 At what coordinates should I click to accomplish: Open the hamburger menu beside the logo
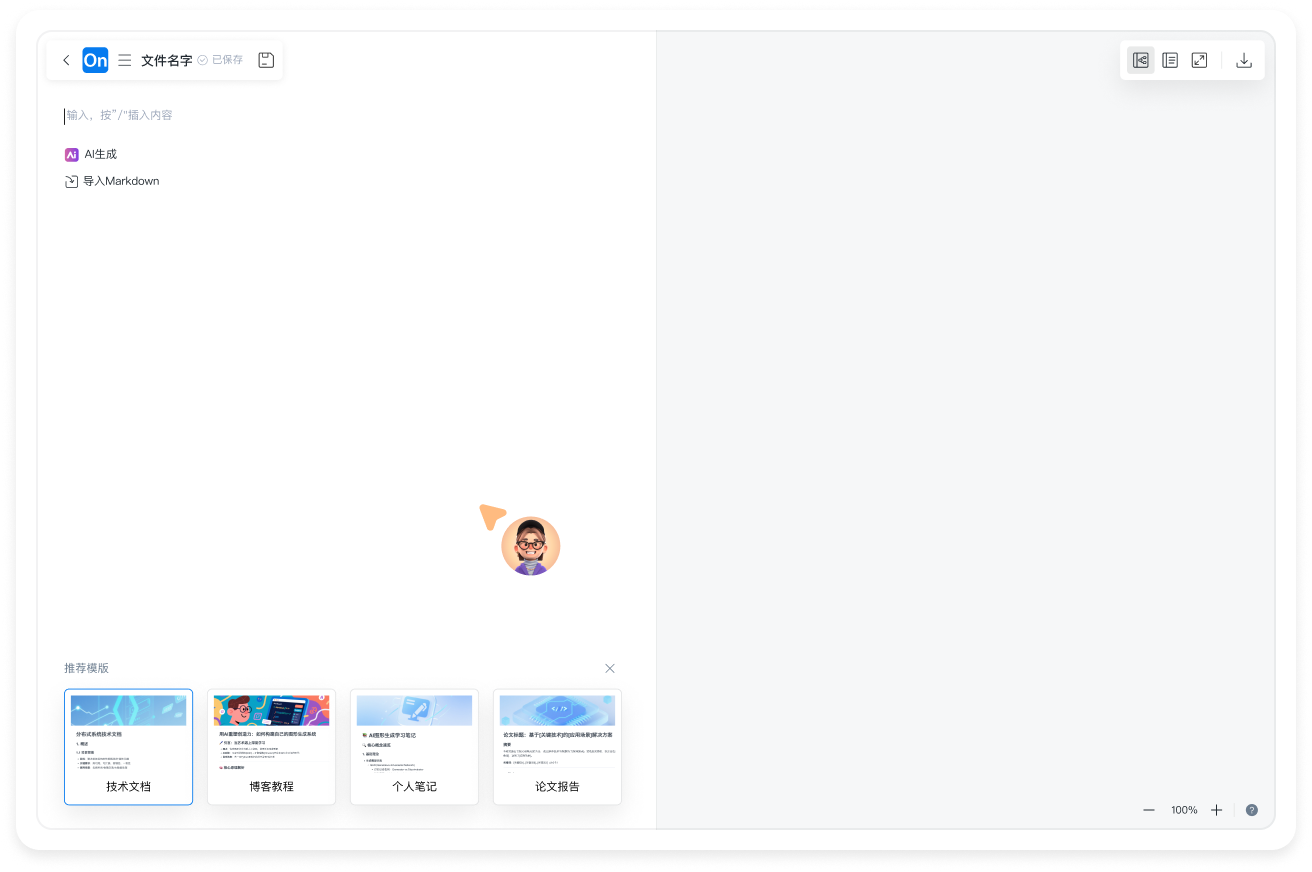[x=125, y=60]
